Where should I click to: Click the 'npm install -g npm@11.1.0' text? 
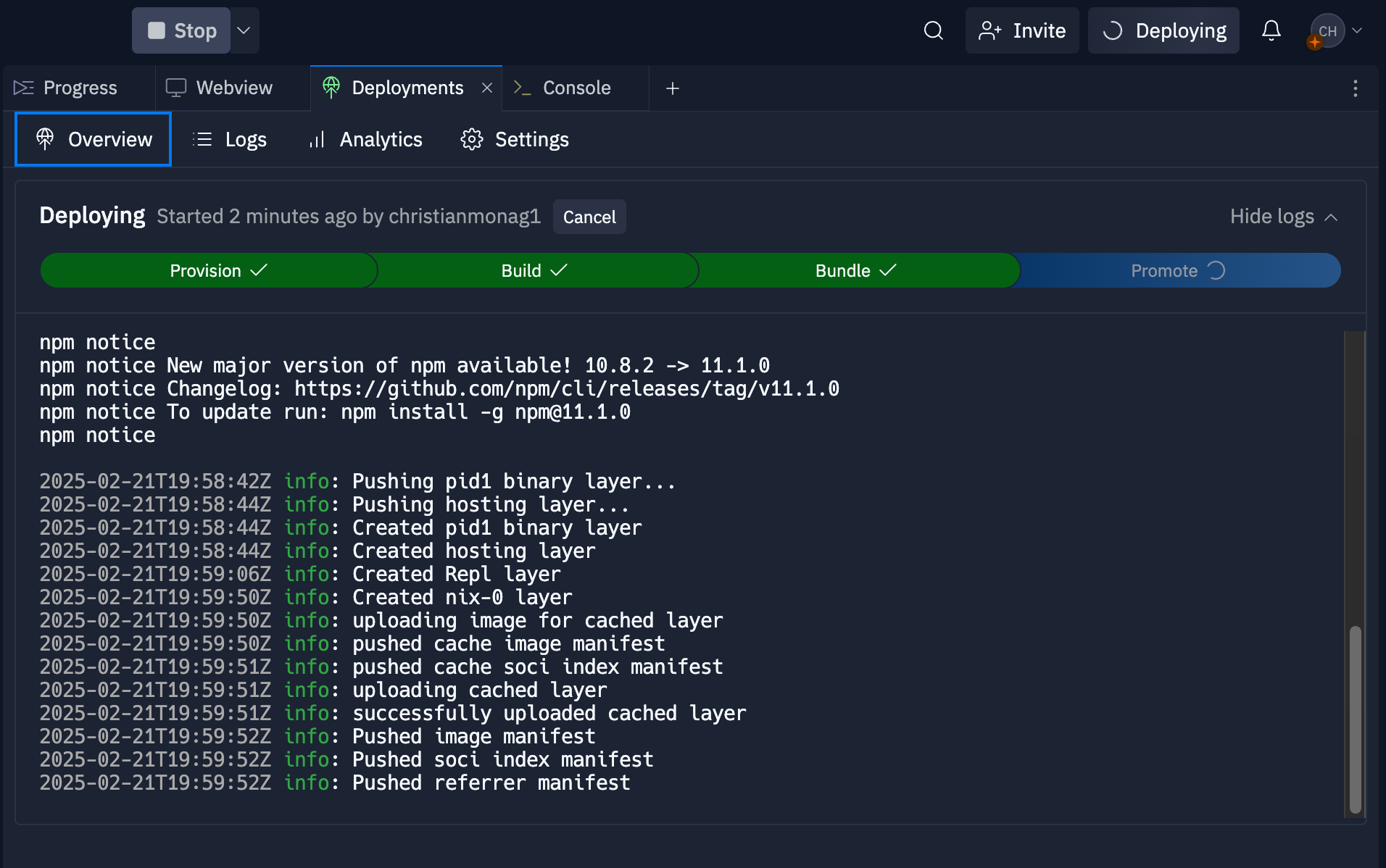point(486,412)
